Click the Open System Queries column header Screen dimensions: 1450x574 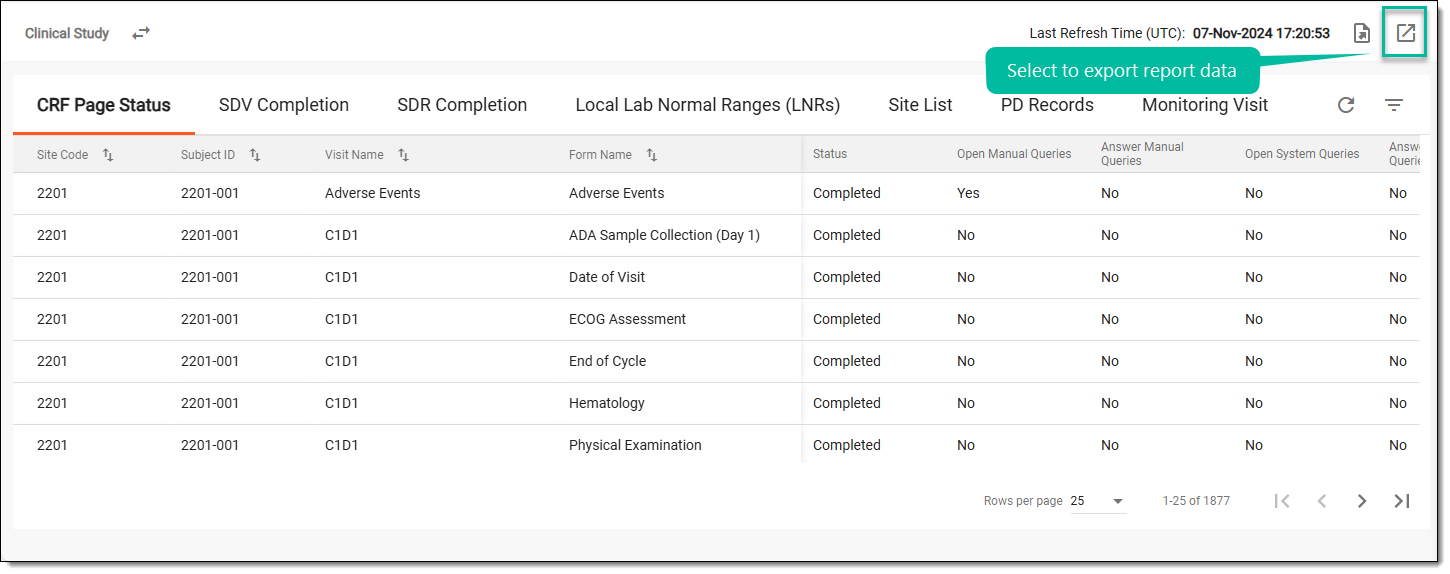1302,154
